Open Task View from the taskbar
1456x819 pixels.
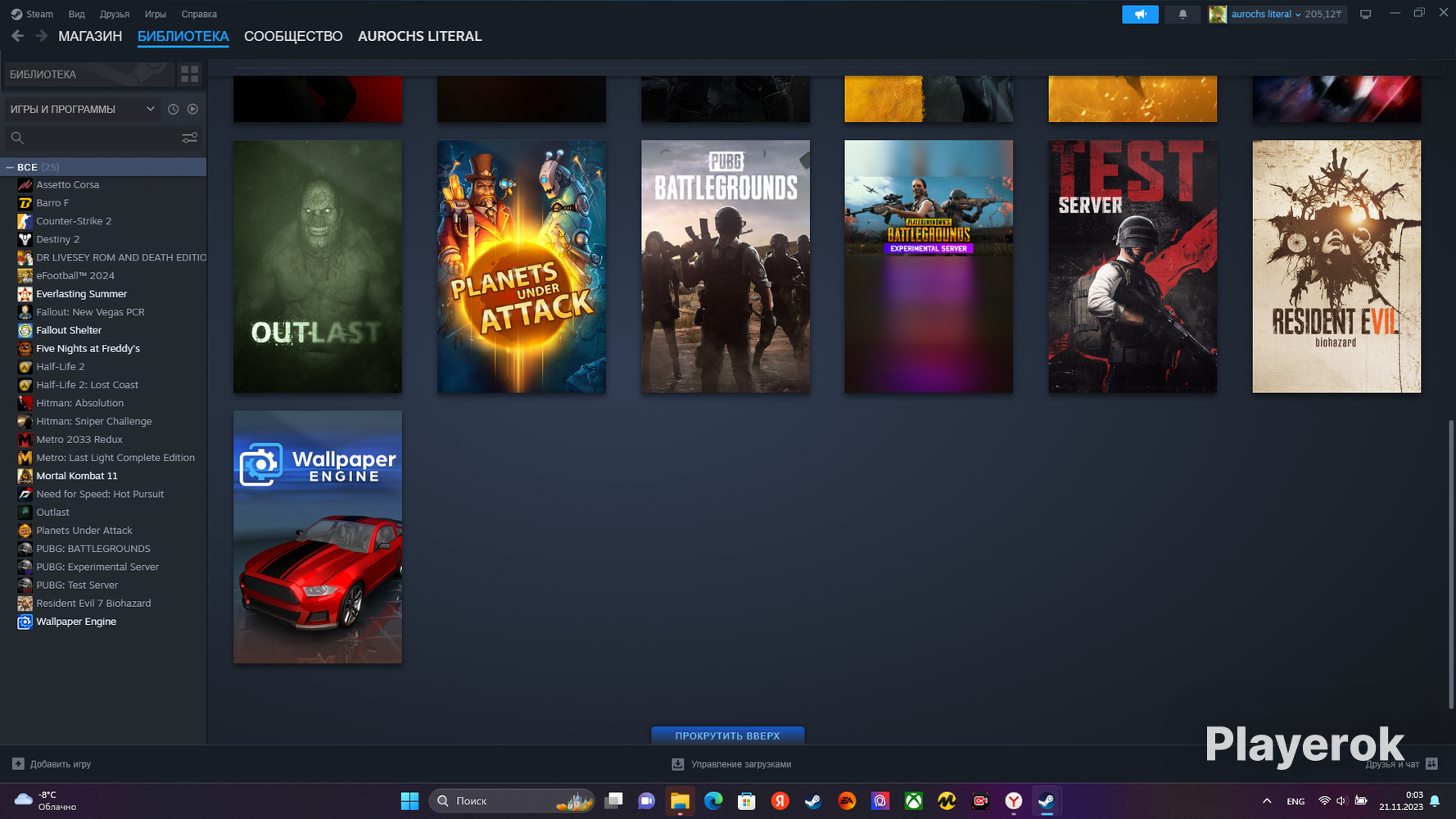pos(613,801)
